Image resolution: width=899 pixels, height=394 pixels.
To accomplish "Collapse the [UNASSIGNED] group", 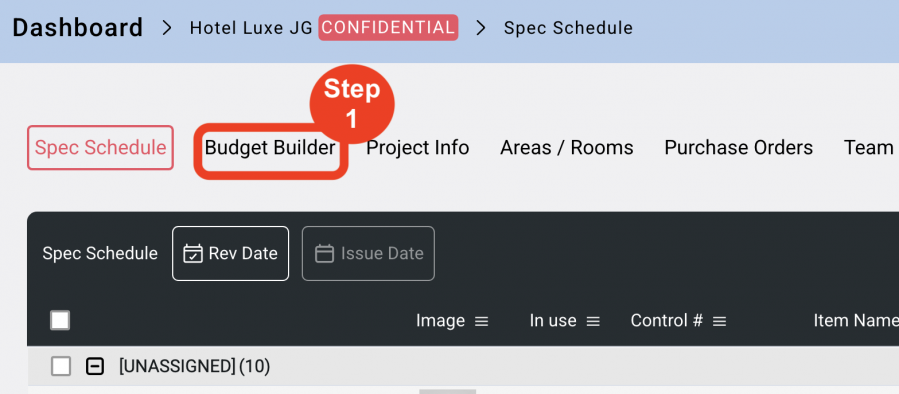I will tap(95, 366).
